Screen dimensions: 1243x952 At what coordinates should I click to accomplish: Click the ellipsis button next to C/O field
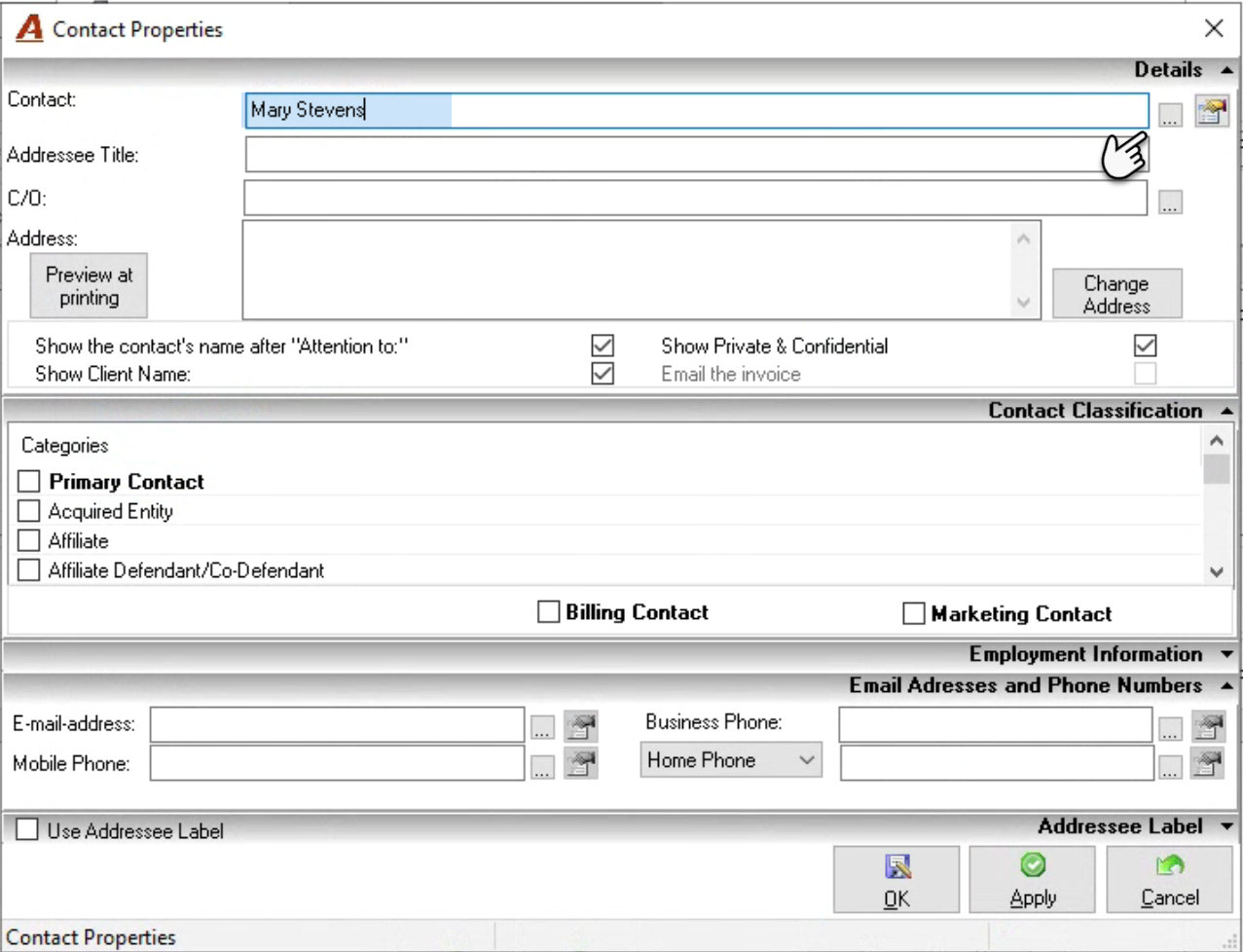1170,201
